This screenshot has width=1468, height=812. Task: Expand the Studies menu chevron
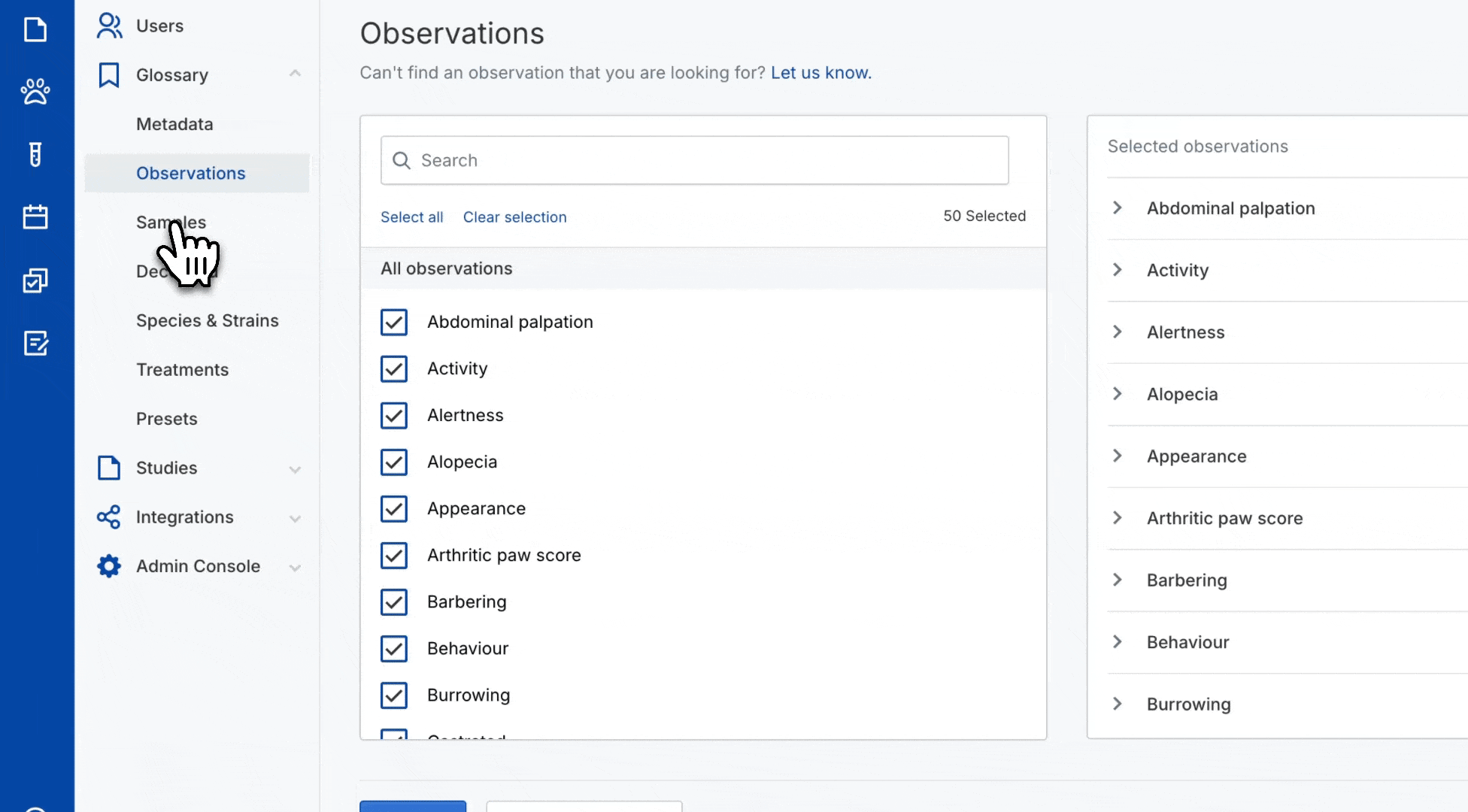coord(295,469)
